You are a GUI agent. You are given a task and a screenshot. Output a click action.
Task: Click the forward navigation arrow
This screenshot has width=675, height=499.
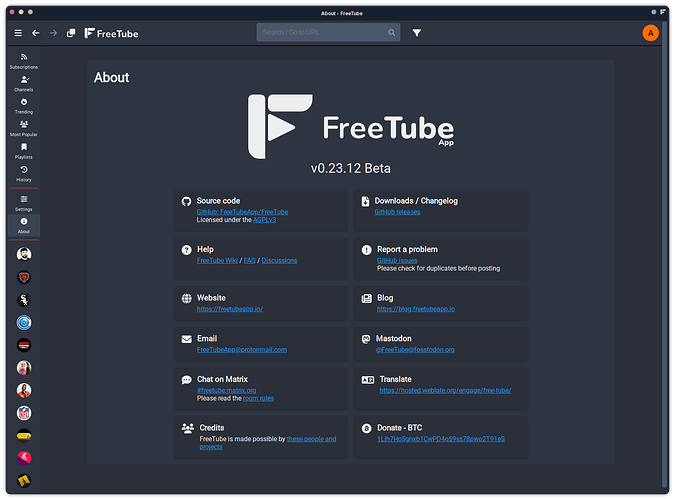[x=53, y=33]
